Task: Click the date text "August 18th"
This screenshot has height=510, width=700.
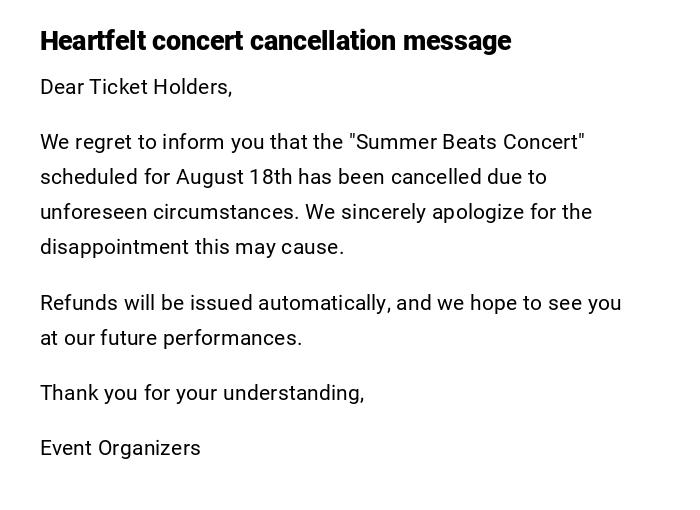Action: coord(234,177)
